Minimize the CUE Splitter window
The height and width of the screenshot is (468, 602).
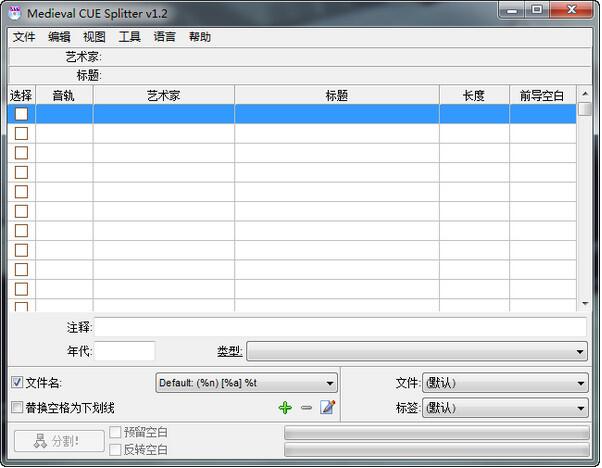(x=512, y=10)
